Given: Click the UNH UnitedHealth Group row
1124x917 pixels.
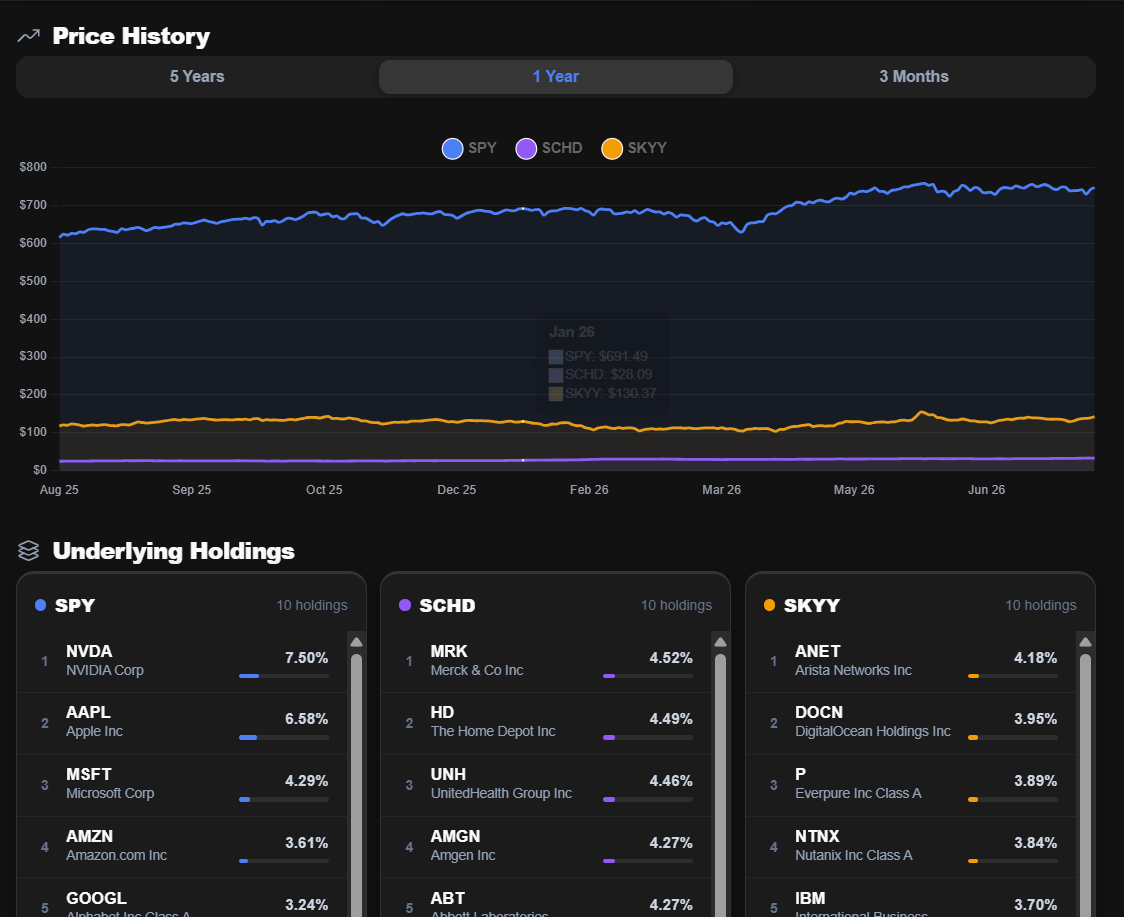Looking at the screenshot, I should point(546,785).
